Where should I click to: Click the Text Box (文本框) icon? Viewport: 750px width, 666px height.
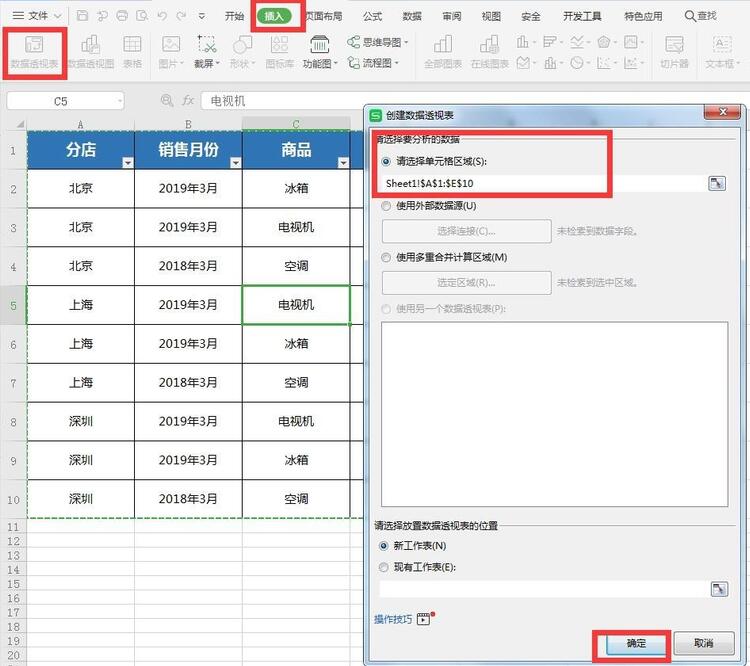[722, 52]
